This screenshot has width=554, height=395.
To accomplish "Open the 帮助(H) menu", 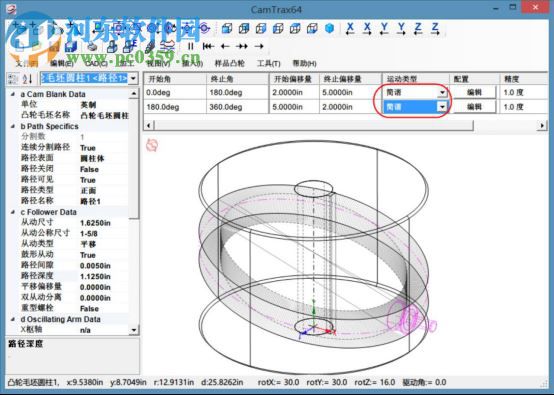I will [304, 64].
